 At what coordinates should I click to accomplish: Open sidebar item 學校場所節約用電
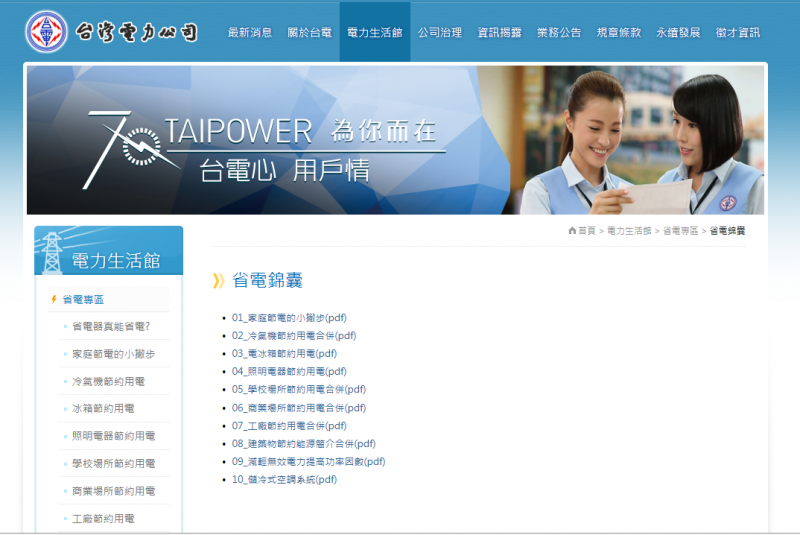113,464
